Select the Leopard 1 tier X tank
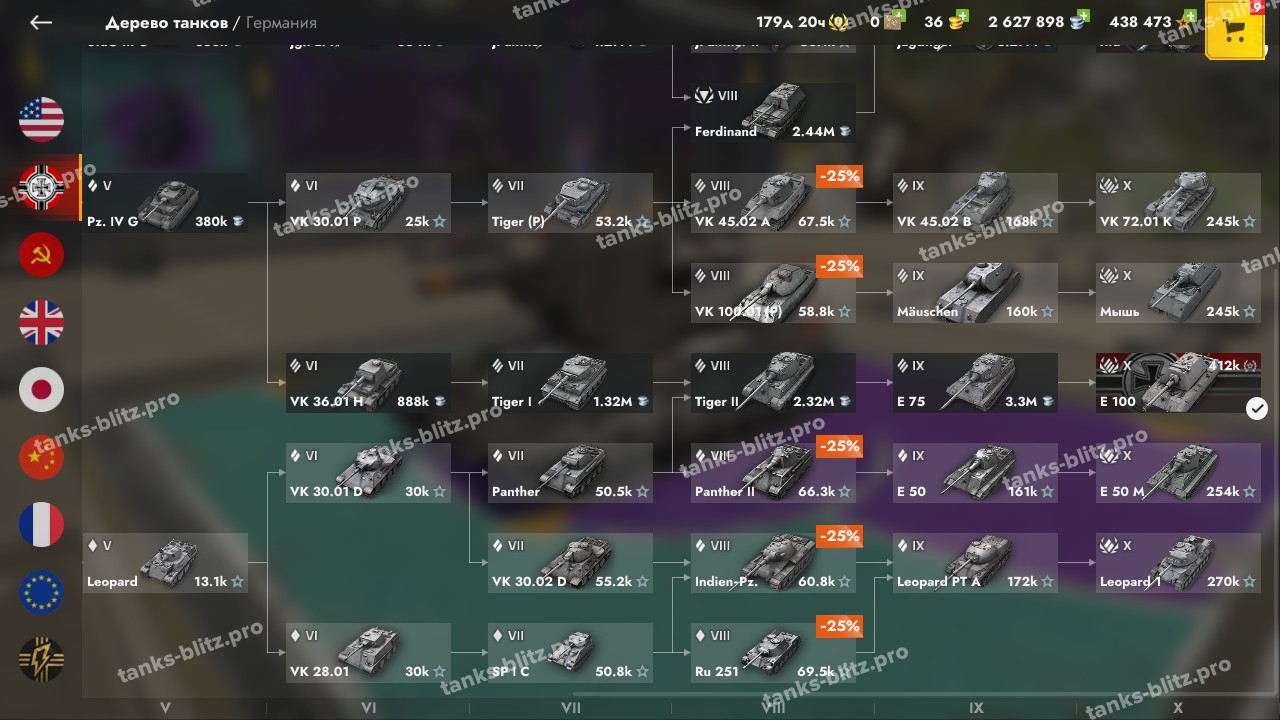The width and height of the screenshot is (1280, 720). pyautogui.click(x=1178, y=563)
